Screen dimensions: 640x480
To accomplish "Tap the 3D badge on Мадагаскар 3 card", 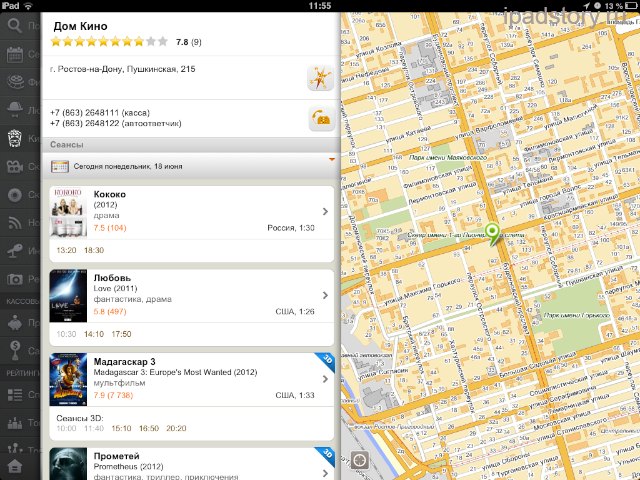I will point(327,360).
